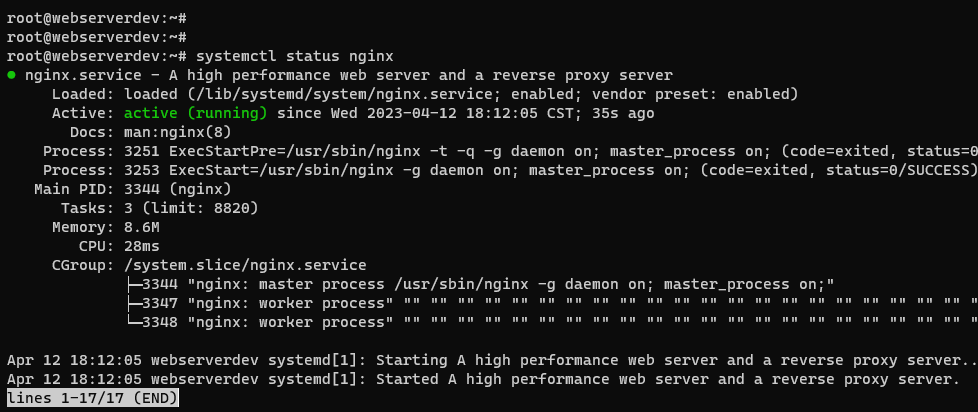The image size is (978, 412).
Task: Click the first root@webserverdev prompt line
Action: pyautogui.click(x=96, y=18)
